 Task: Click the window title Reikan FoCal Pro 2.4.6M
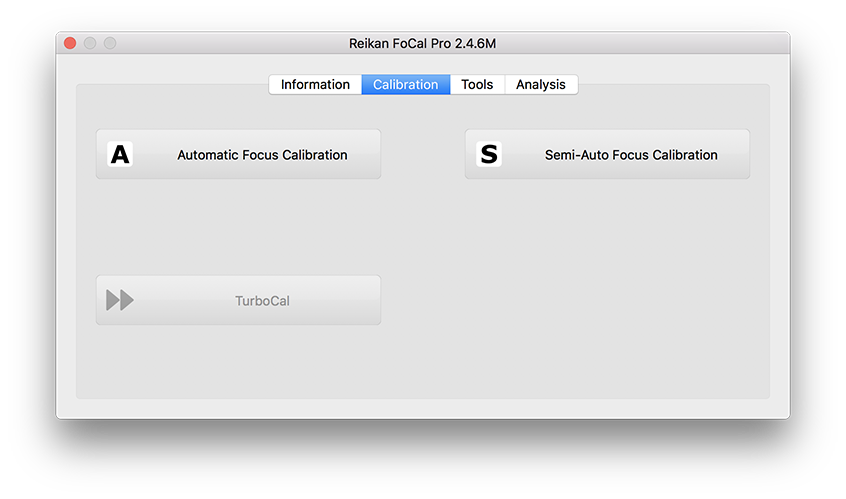(422, 44)
